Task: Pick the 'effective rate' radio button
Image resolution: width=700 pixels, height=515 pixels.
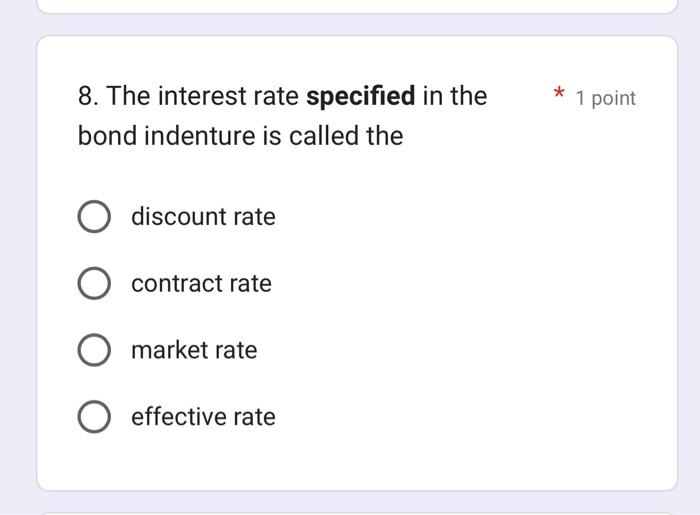Action: (94, 416)
